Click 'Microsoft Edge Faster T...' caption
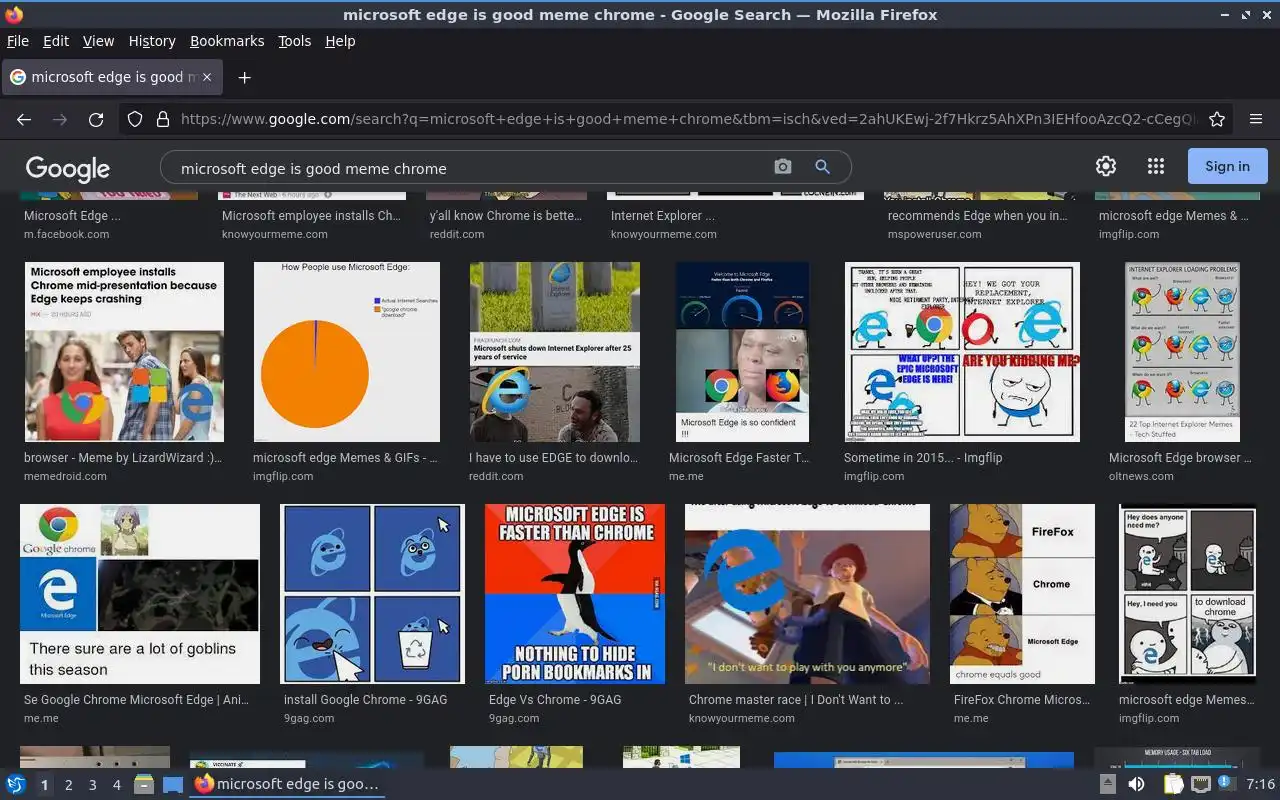 [x=739, y=458]
